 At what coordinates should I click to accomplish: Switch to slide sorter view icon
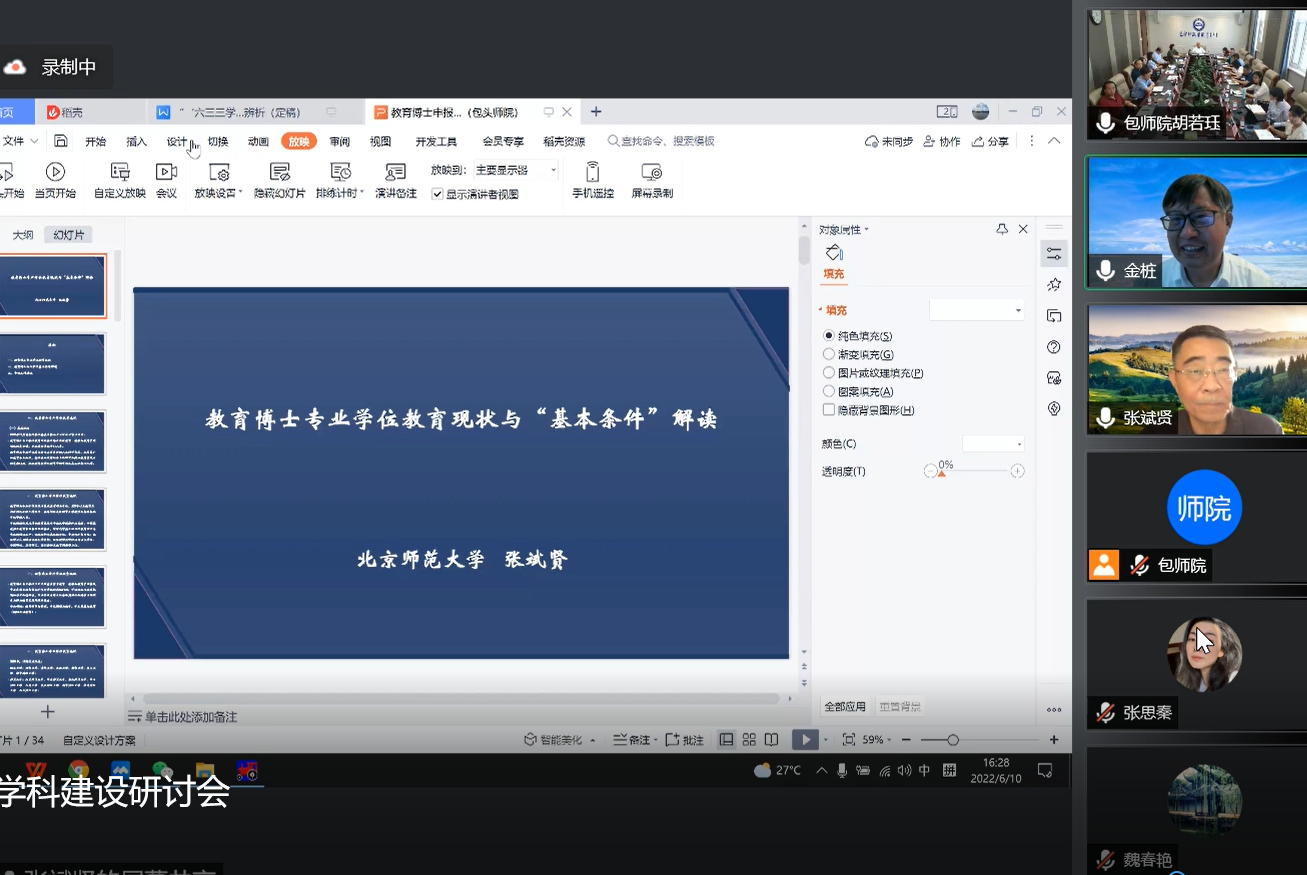(x=749, y=740)
